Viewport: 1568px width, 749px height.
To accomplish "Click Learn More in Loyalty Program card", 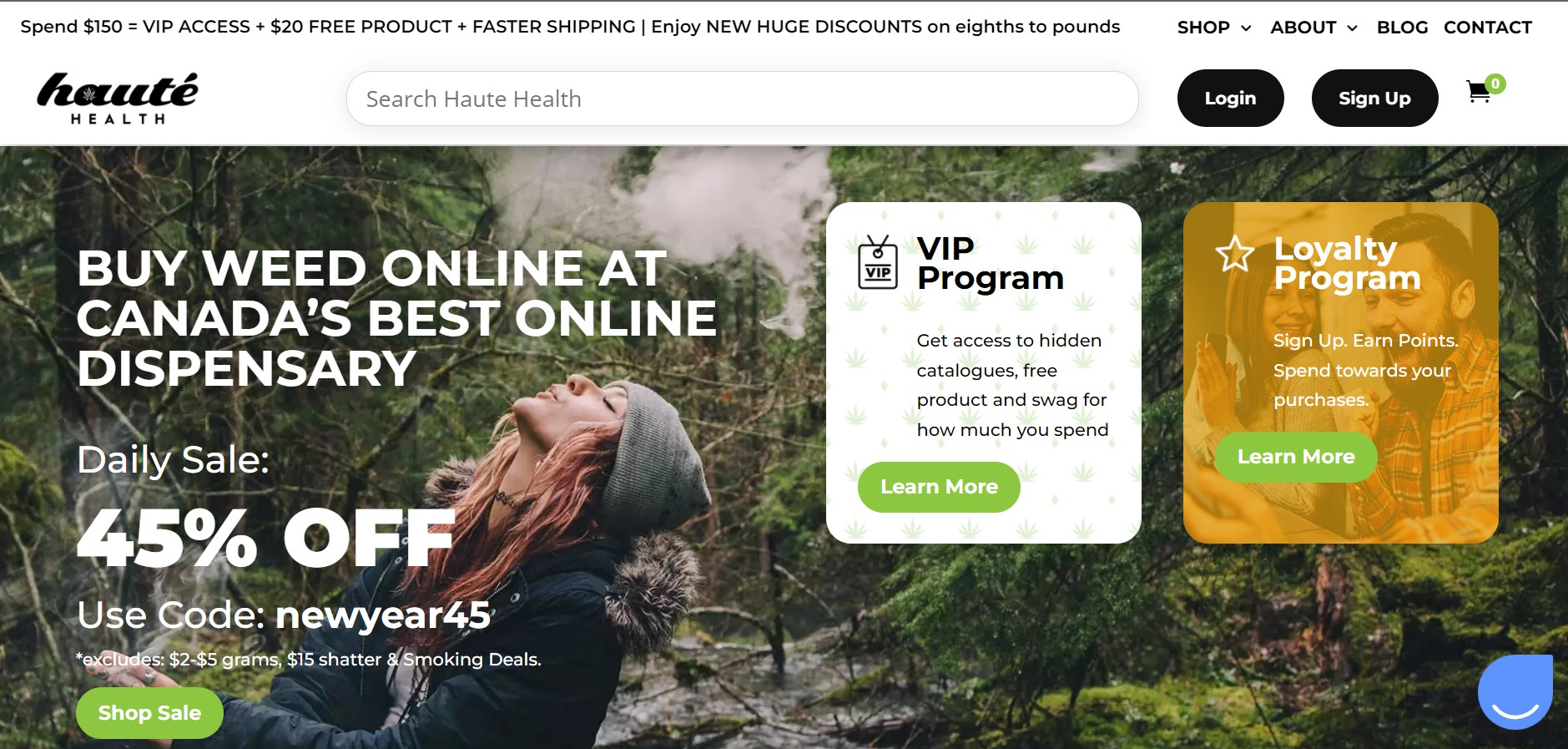I will (x=1295, y=457).
